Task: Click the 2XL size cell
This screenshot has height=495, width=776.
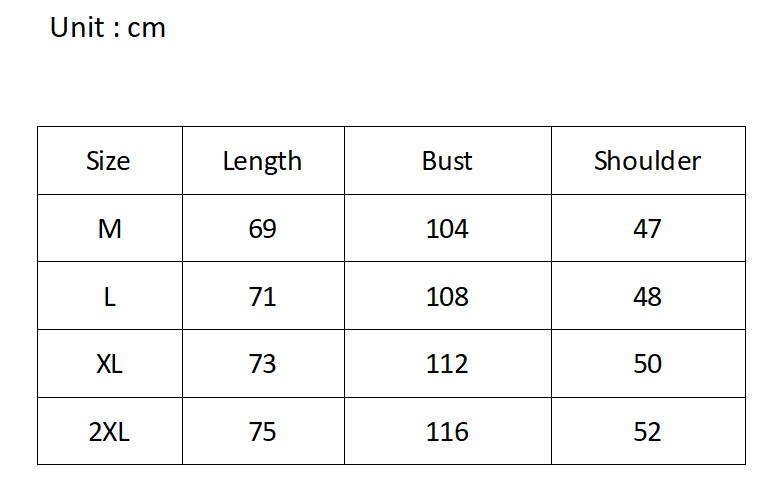Action: click(x=109, y=432)
